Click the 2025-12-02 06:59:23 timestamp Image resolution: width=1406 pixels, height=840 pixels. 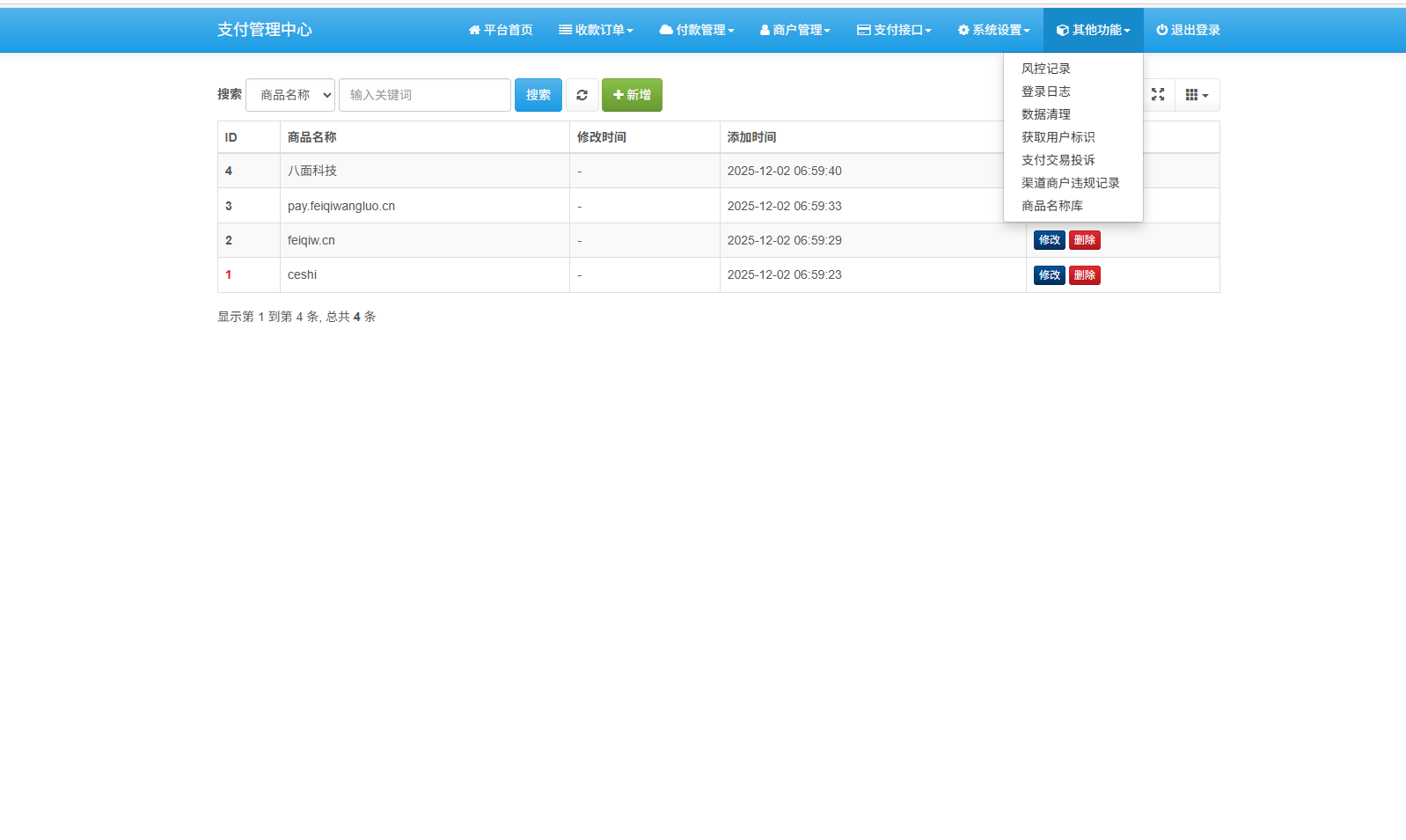(784, 274)
